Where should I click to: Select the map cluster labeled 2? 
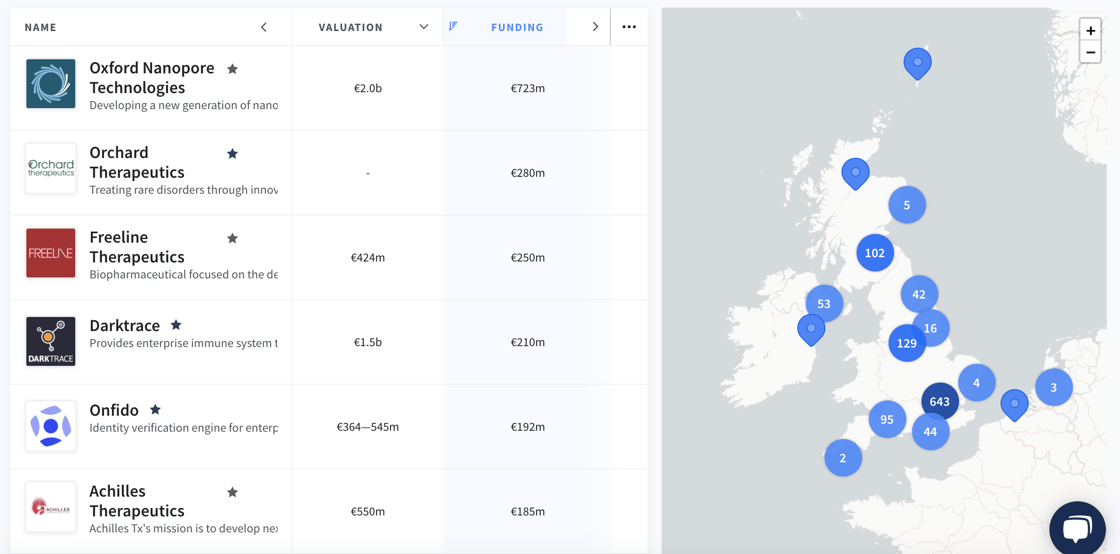click(843, 458)
